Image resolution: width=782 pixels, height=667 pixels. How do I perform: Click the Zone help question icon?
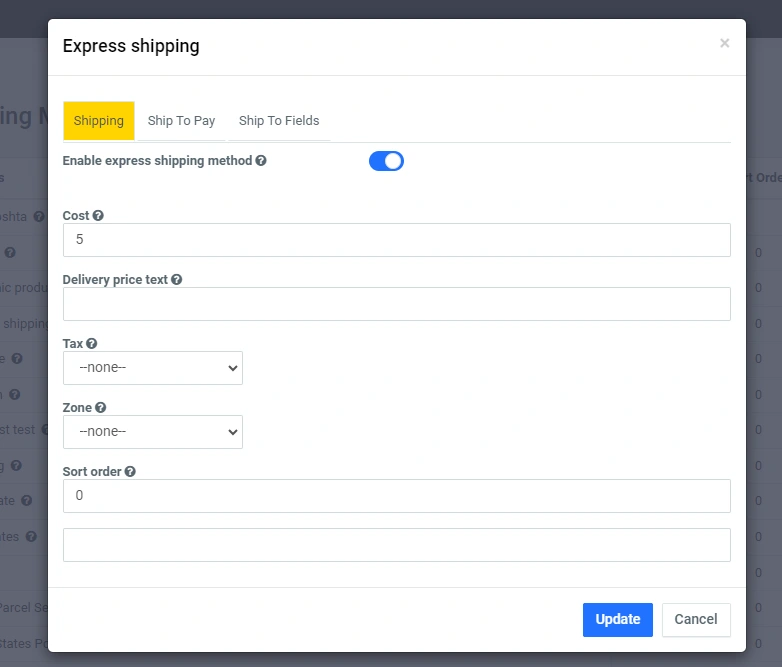pyautogui.click(x=101, y=408)
